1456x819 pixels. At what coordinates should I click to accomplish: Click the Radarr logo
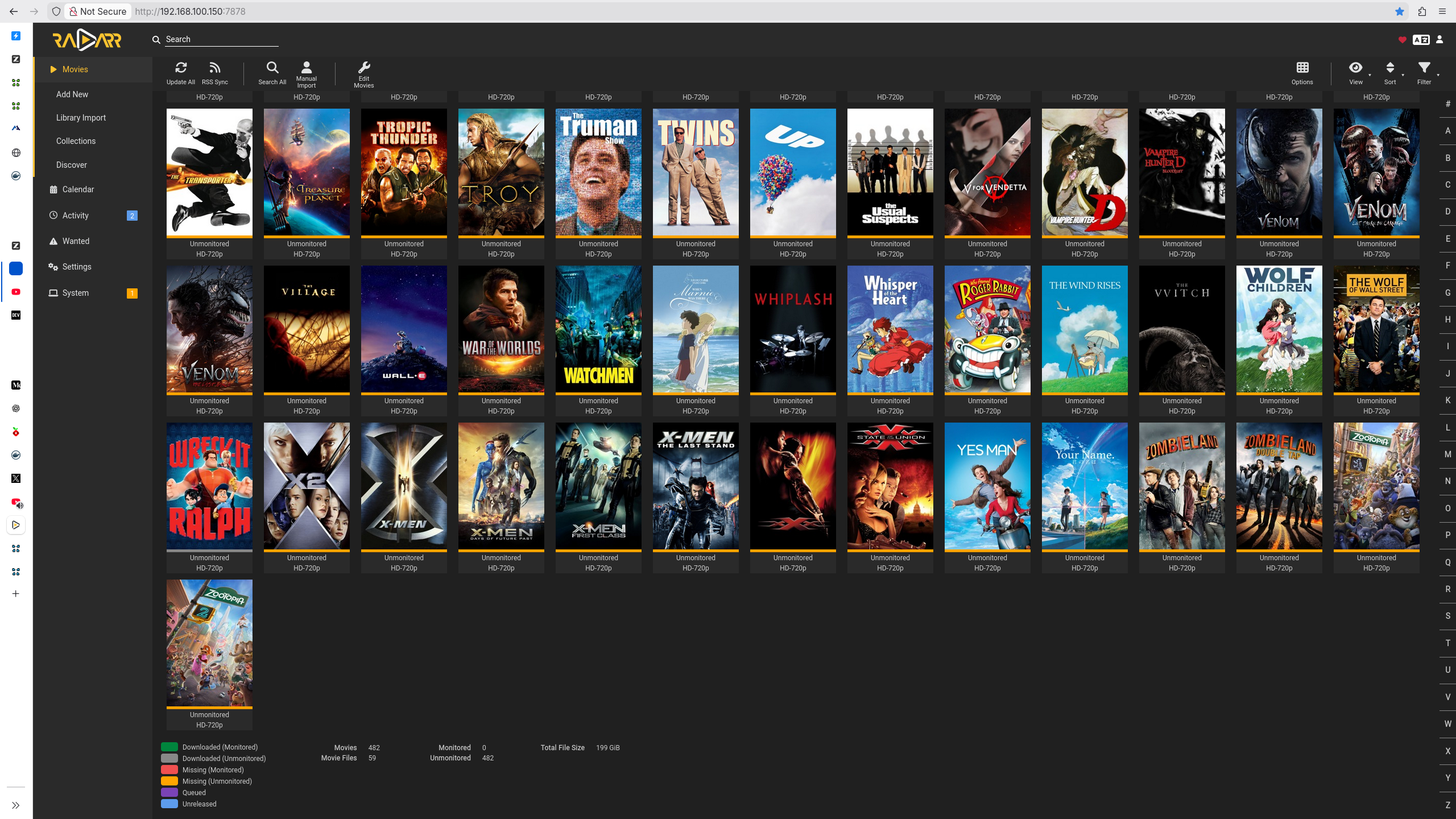(87, 40)
